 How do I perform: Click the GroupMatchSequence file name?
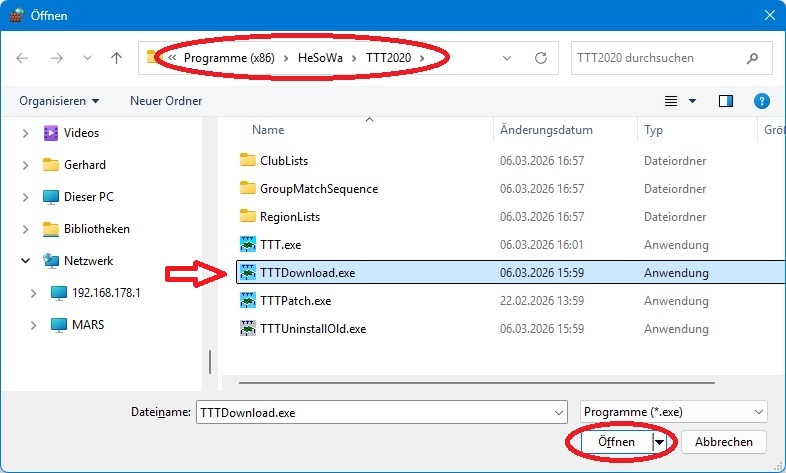[x=319, y=189]
